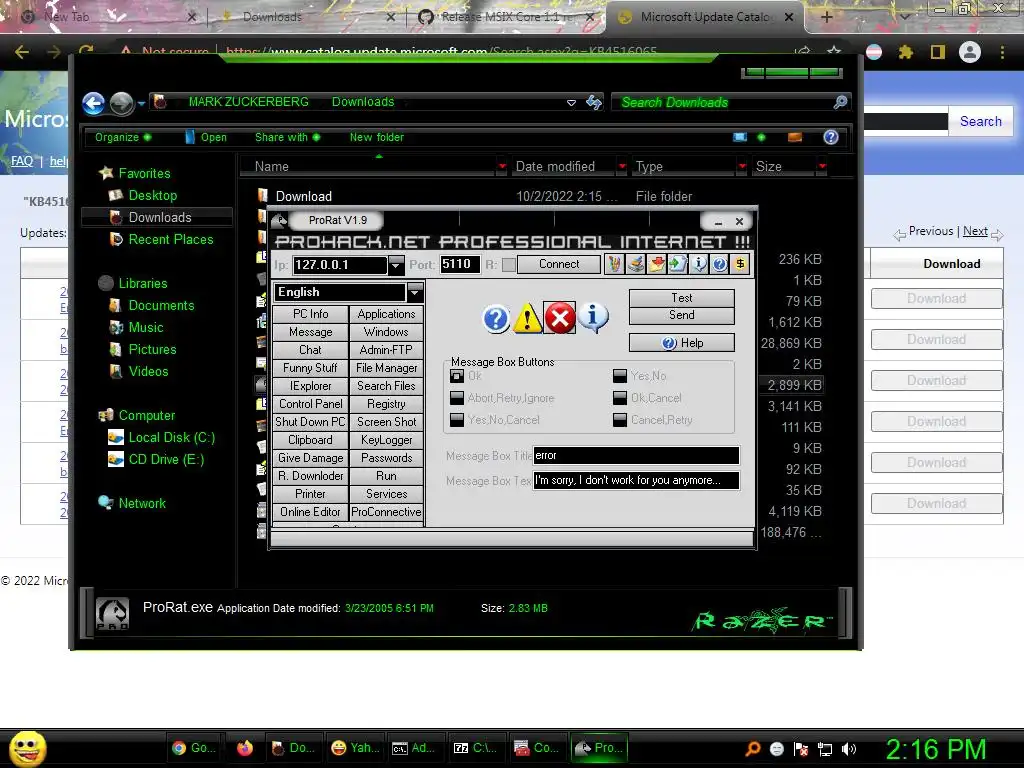Toggle the Cancel,Retry checkbox

[620, 419]
